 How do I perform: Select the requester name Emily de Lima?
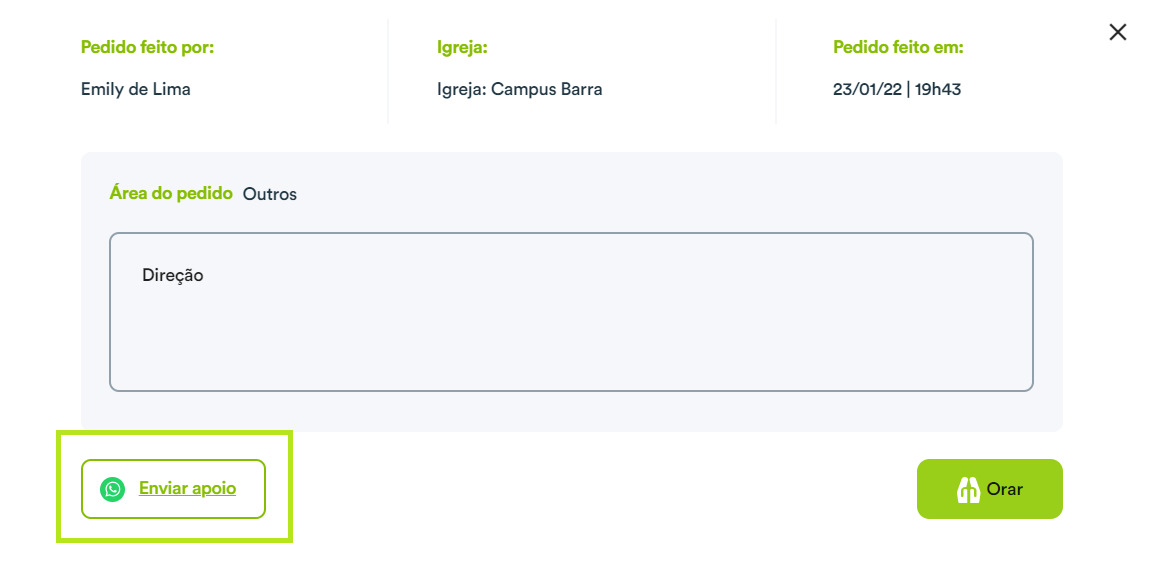[x=135, y=90]
